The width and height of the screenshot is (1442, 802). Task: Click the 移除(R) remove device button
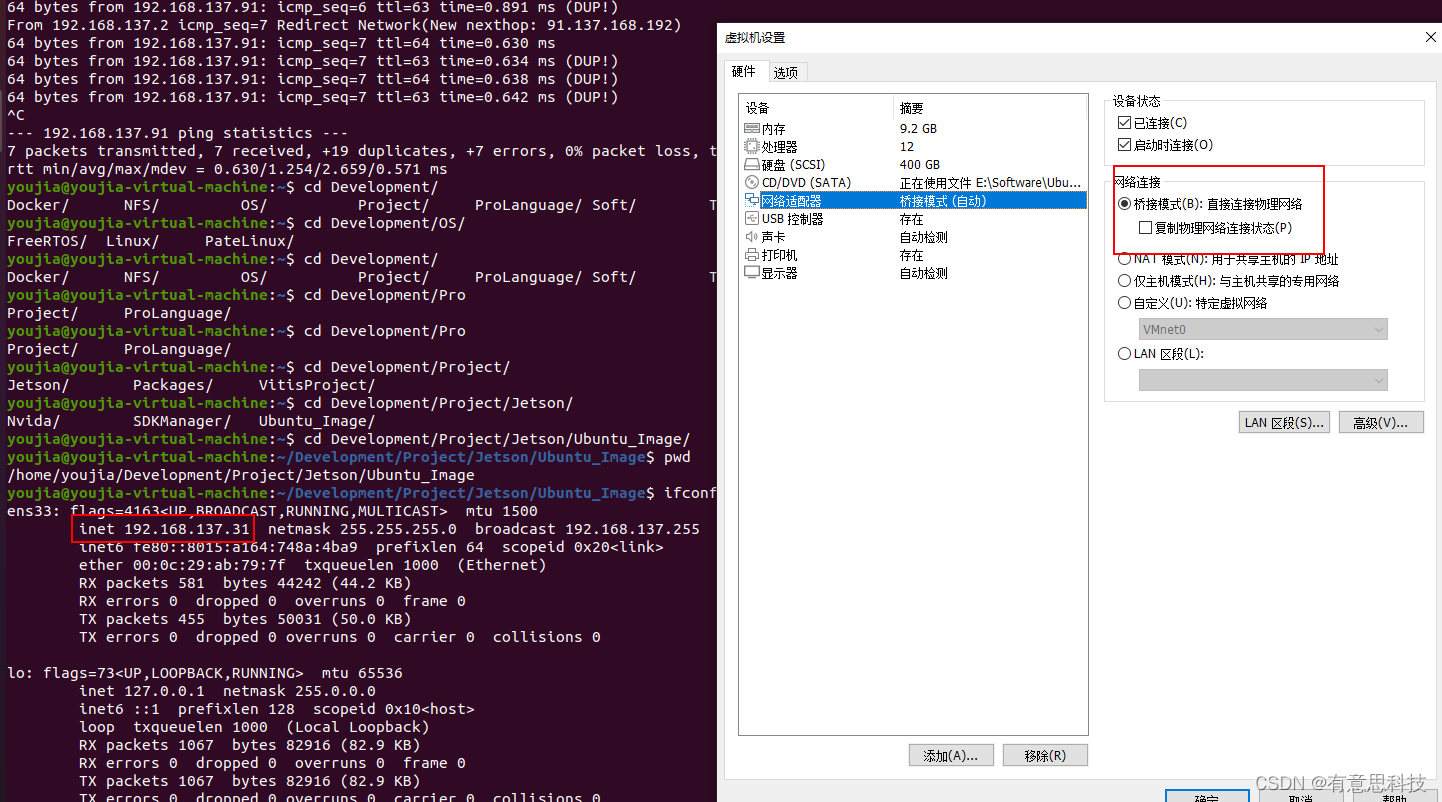pos(1045,755)
